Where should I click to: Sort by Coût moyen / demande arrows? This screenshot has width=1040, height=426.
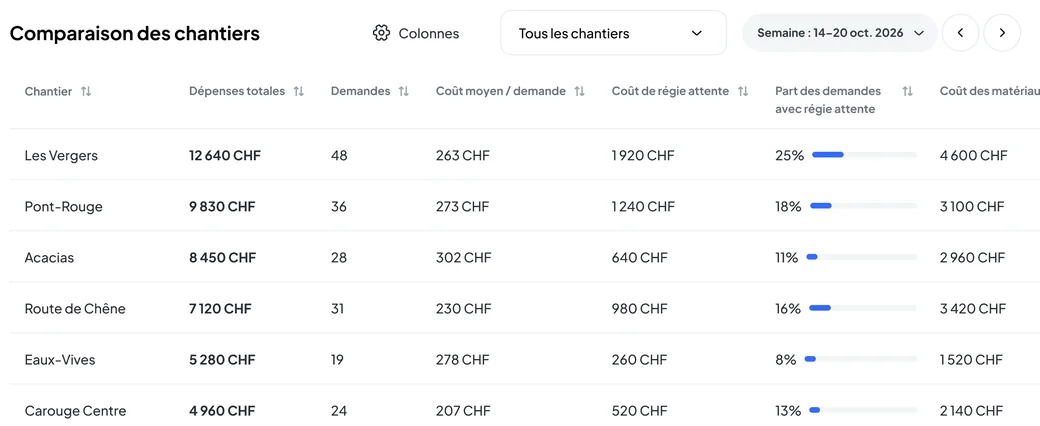pos(579,92)
